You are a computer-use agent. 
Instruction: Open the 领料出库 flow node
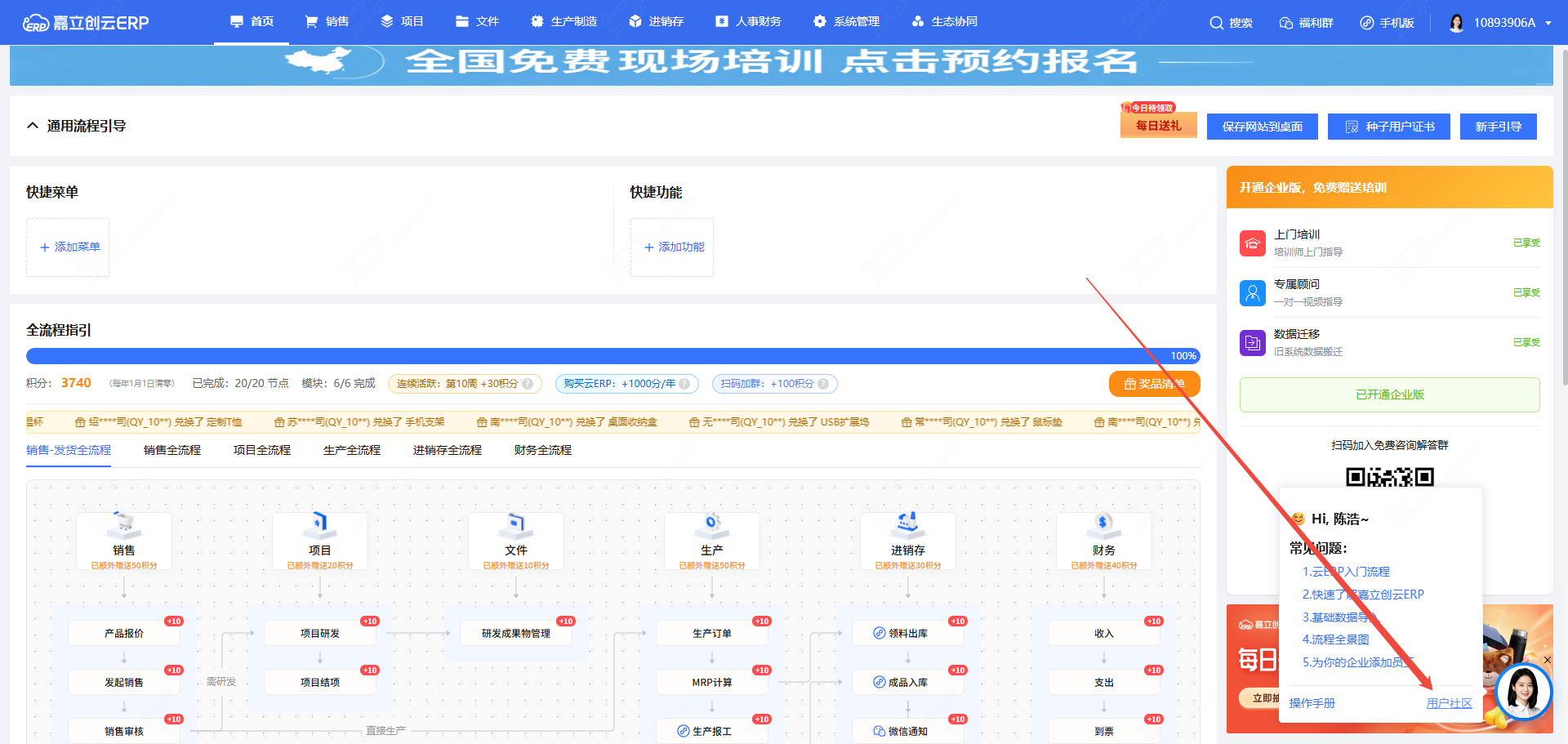tap(908, 634)
